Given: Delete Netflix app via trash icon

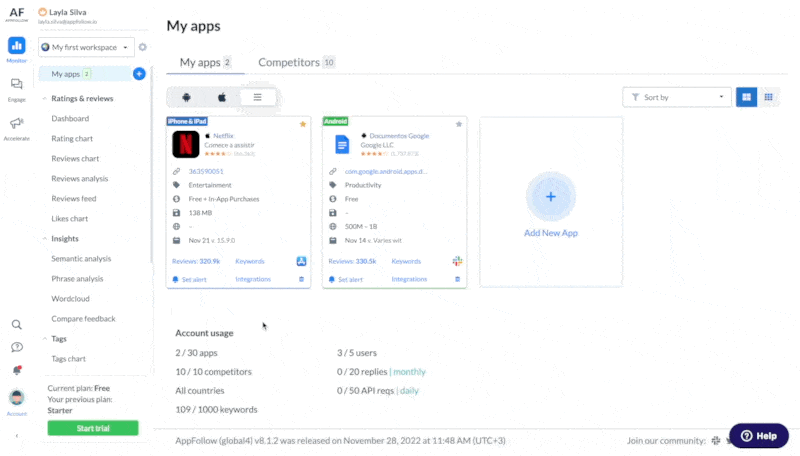Looking at the screenshot, I should click(x=302, y=279).
